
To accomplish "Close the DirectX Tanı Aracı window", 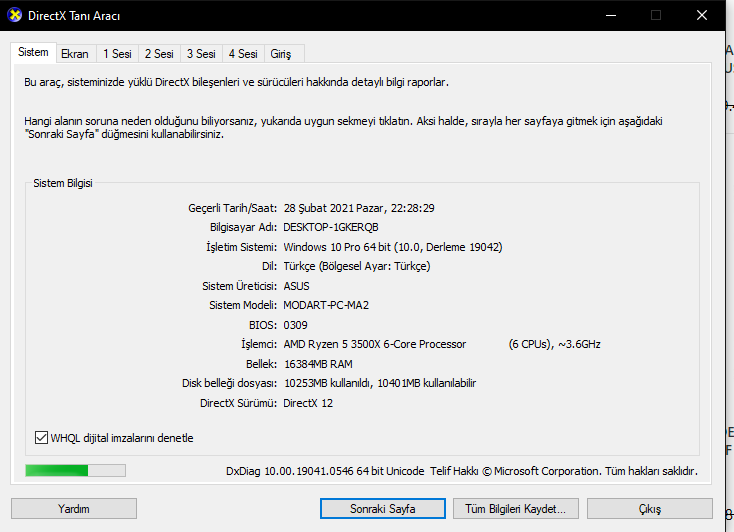I will tap(702, 15).
